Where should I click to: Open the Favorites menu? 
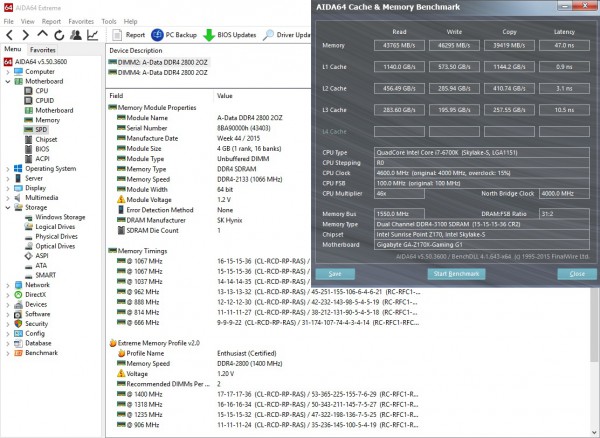point(81,21)
